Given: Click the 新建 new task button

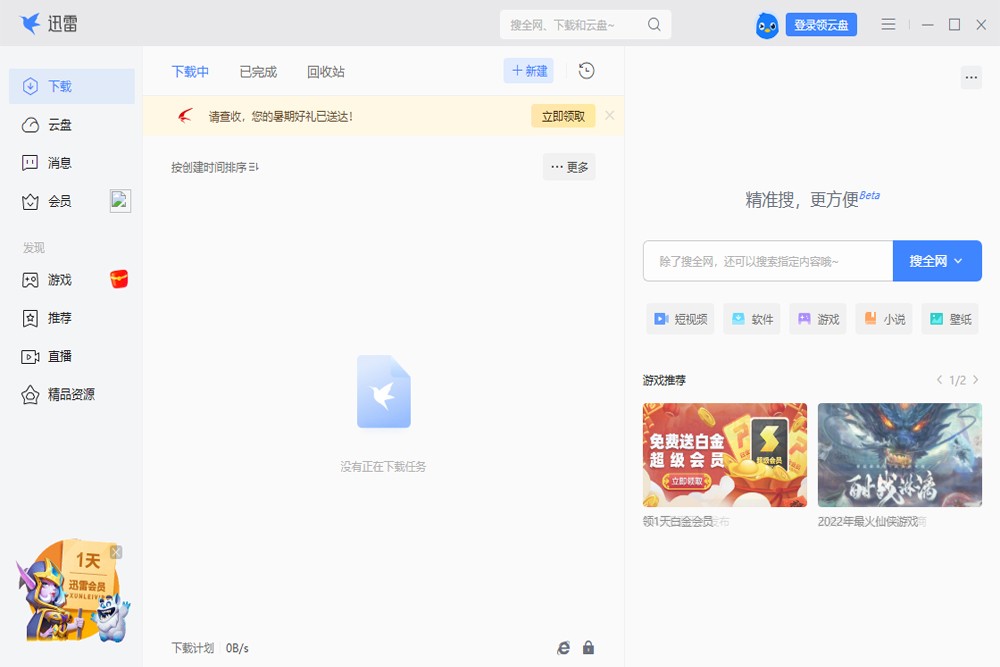Looking at the screenshot, I should click(x=529, y=71).
